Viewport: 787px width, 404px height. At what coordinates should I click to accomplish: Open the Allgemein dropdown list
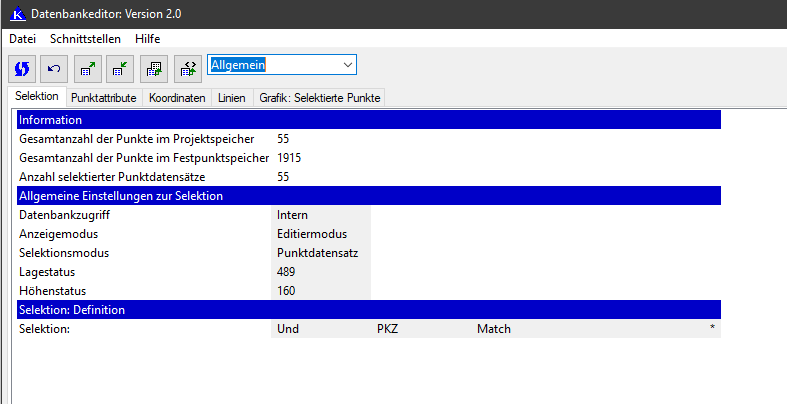(347, 65)
